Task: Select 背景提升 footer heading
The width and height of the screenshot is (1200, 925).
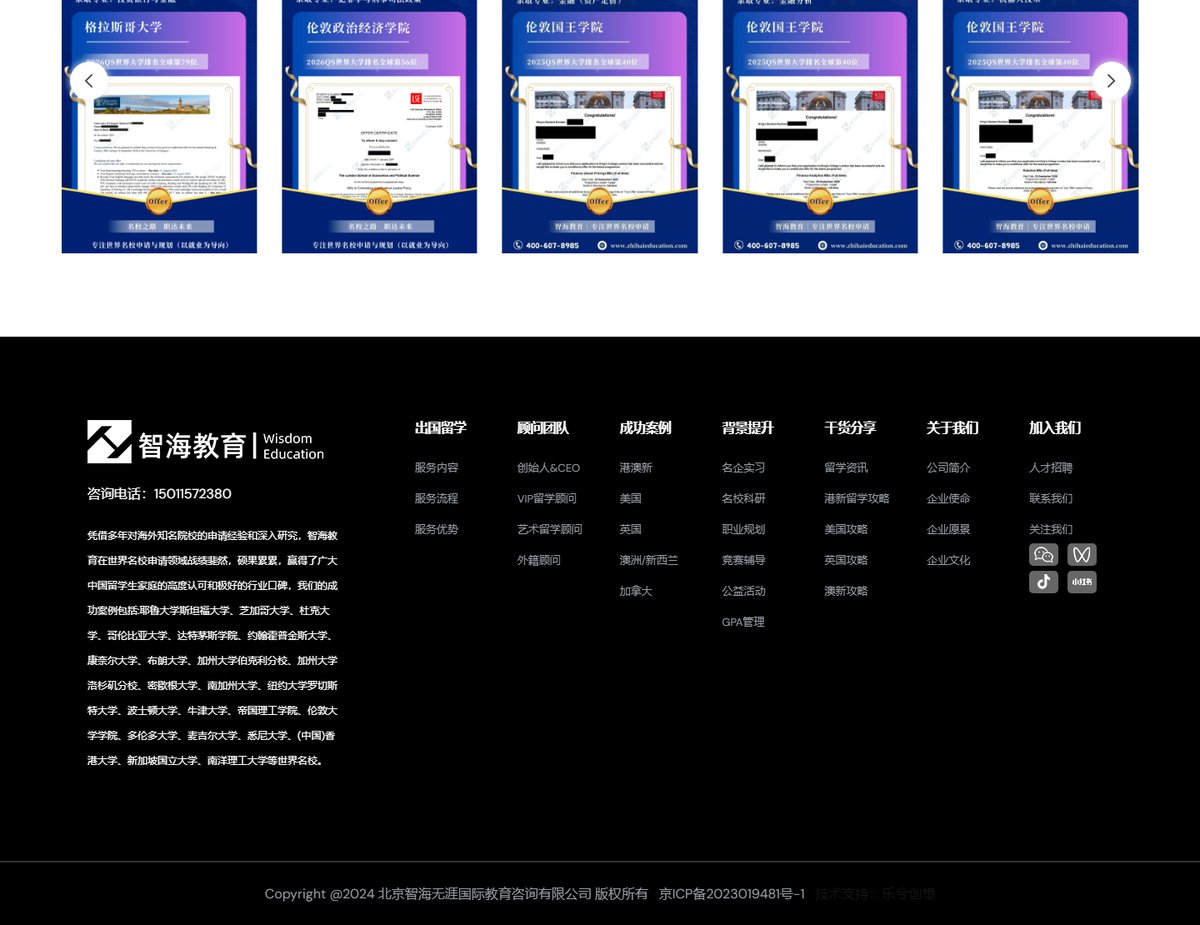Action: 748,428
